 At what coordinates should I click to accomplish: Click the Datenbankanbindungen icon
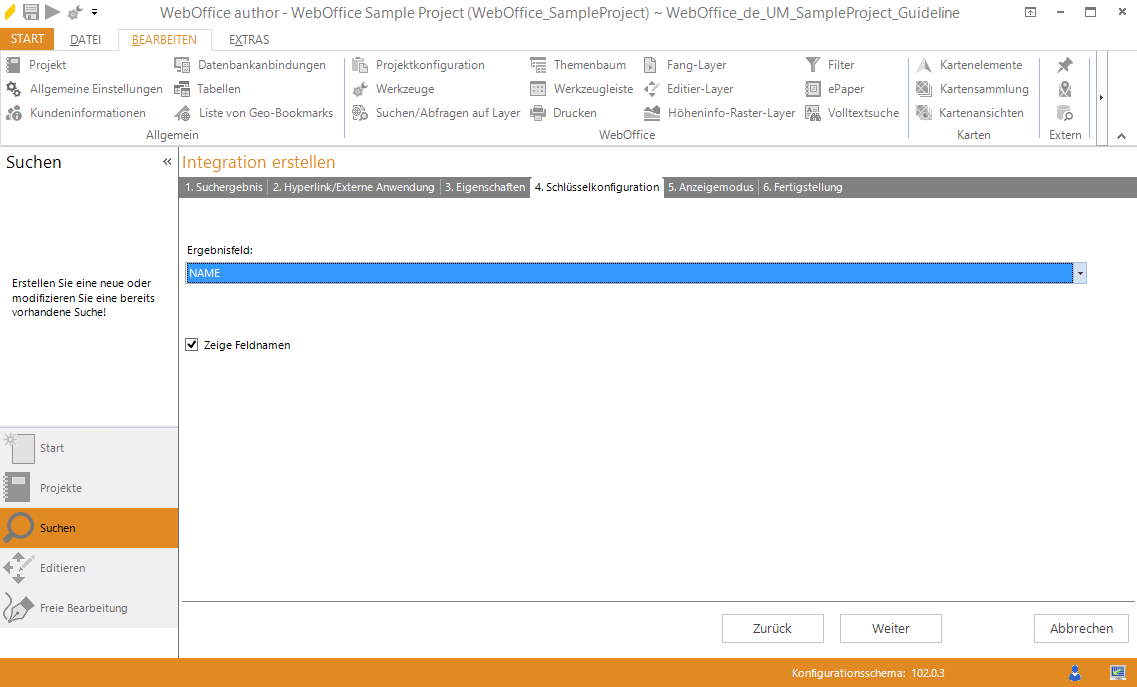182,65
